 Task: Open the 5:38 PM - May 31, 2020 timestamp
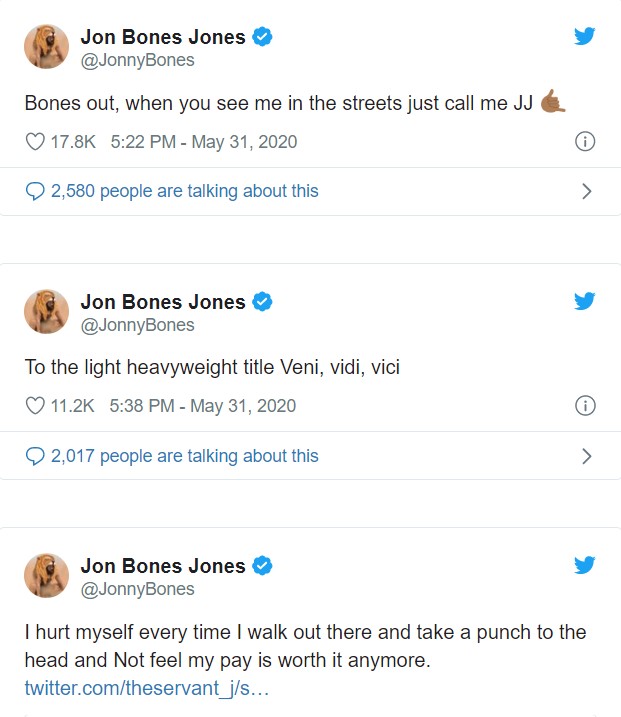pyautogui.click(x=203, y=406)
